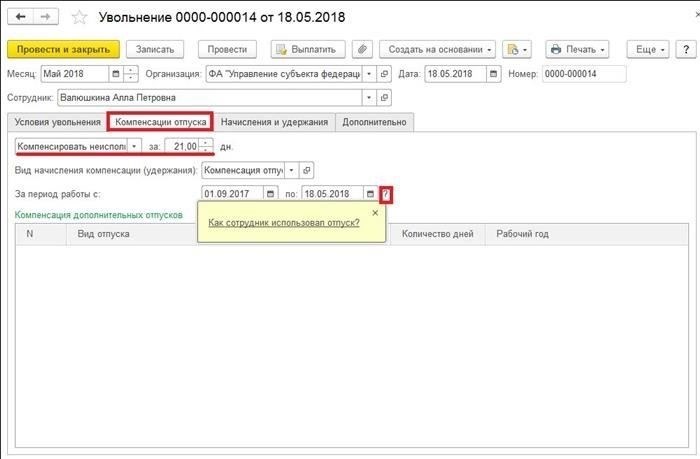
Task: Close the yellow tooltip popup
Action: click(x=375, y=212)
